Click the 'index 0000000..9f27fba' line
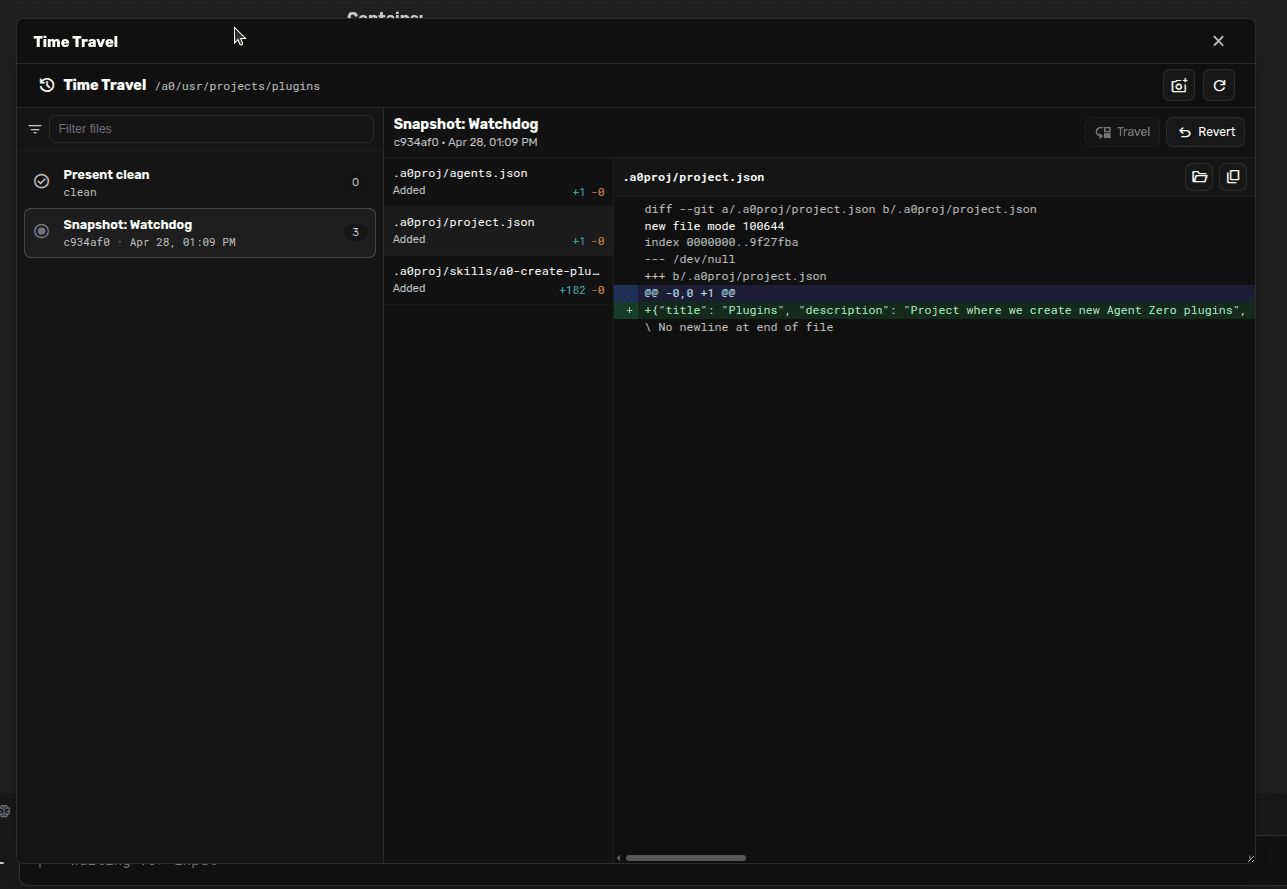Viewport: 1287px width, 889px height. tap(721, 243)
